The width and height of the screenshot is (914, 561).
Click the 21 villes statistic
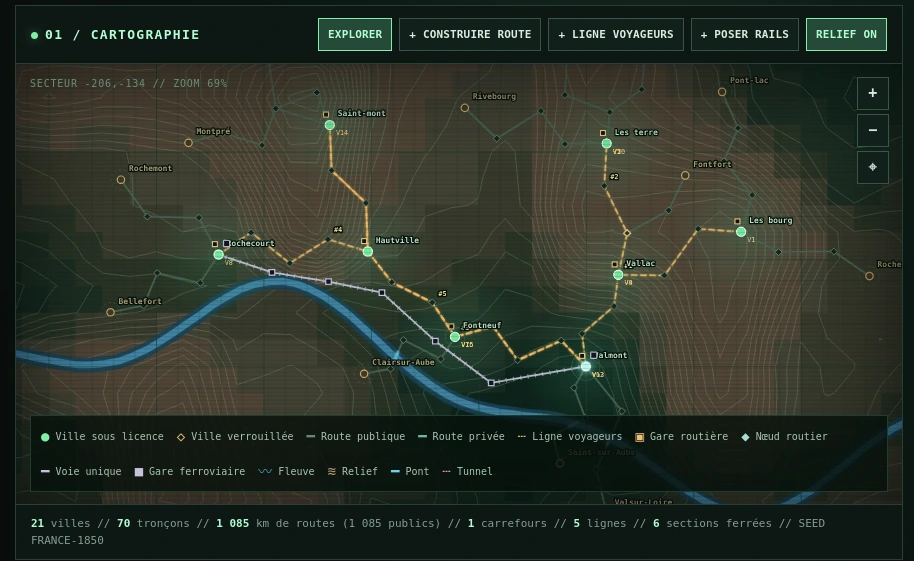point(61,523)
